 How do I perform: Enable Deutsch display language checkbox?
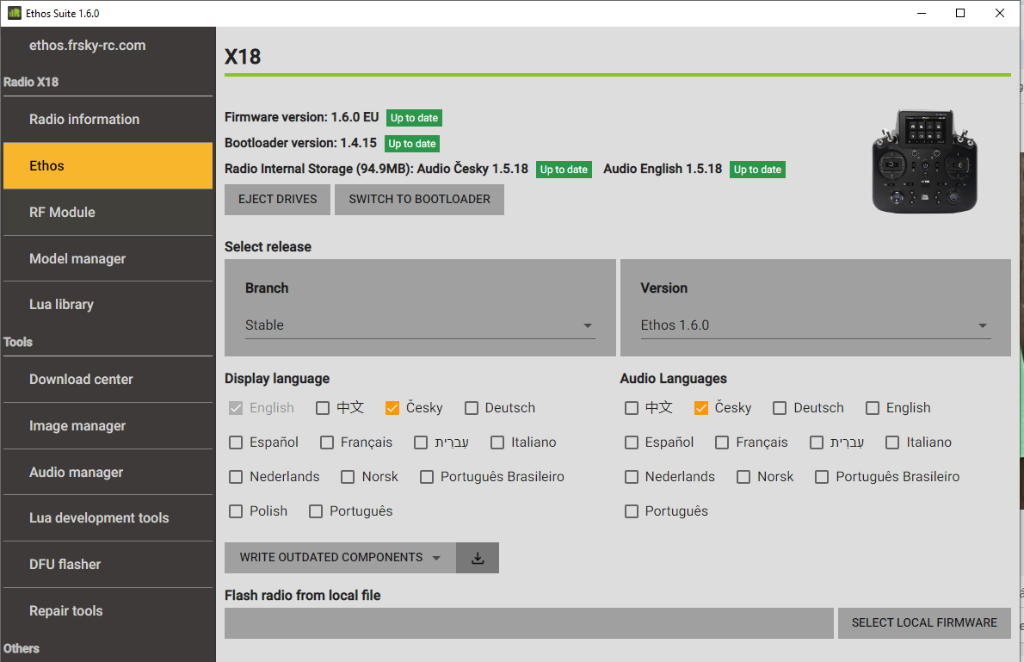472,408
